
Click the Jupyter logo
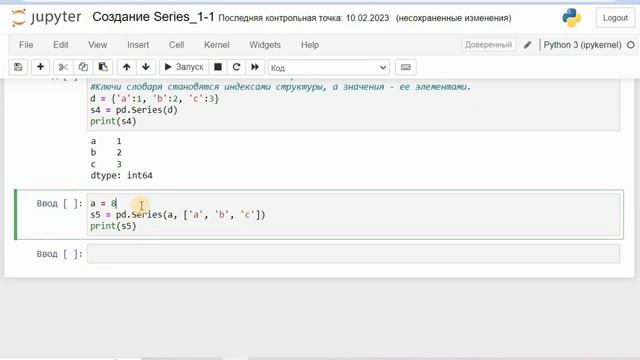(x=46, y=18)
